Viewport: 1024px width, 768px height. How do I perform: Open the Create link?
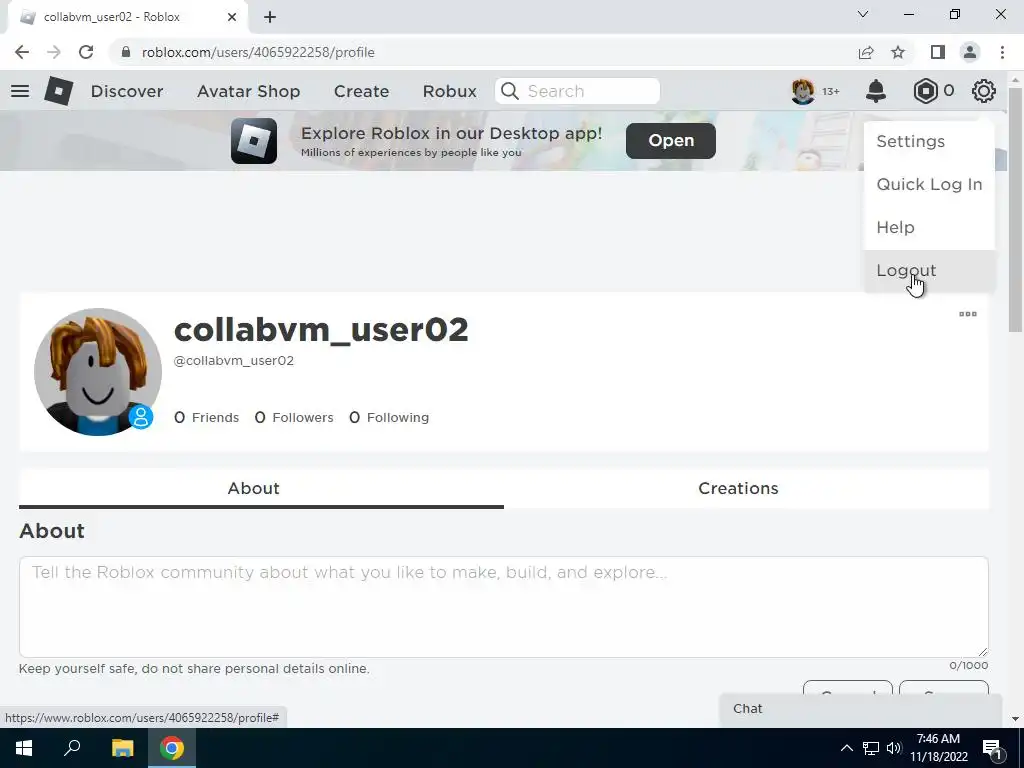point(361,91)
